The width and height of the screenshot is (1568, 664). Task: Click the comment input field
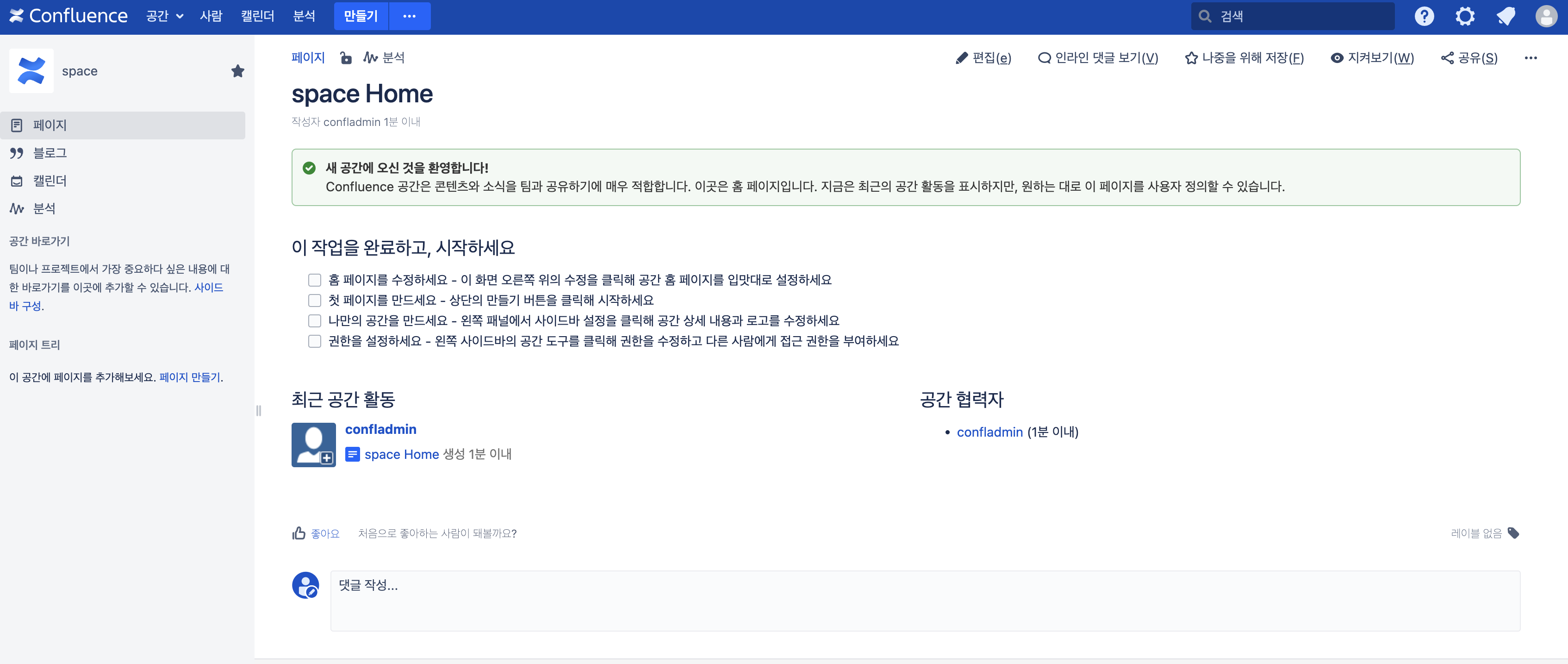click(925, 600)
